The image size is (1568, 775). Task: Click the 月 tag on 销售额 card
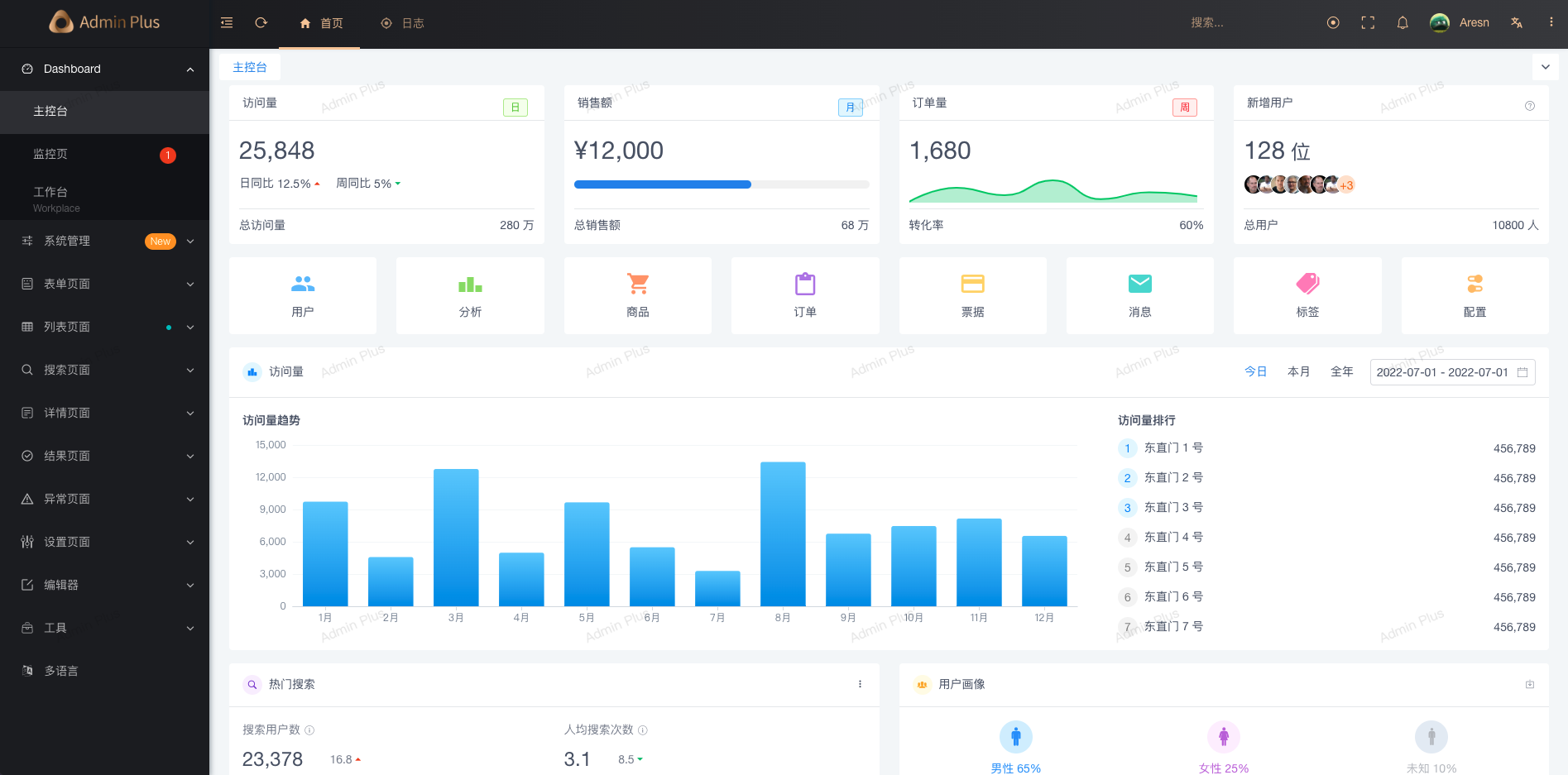[850, 108]
